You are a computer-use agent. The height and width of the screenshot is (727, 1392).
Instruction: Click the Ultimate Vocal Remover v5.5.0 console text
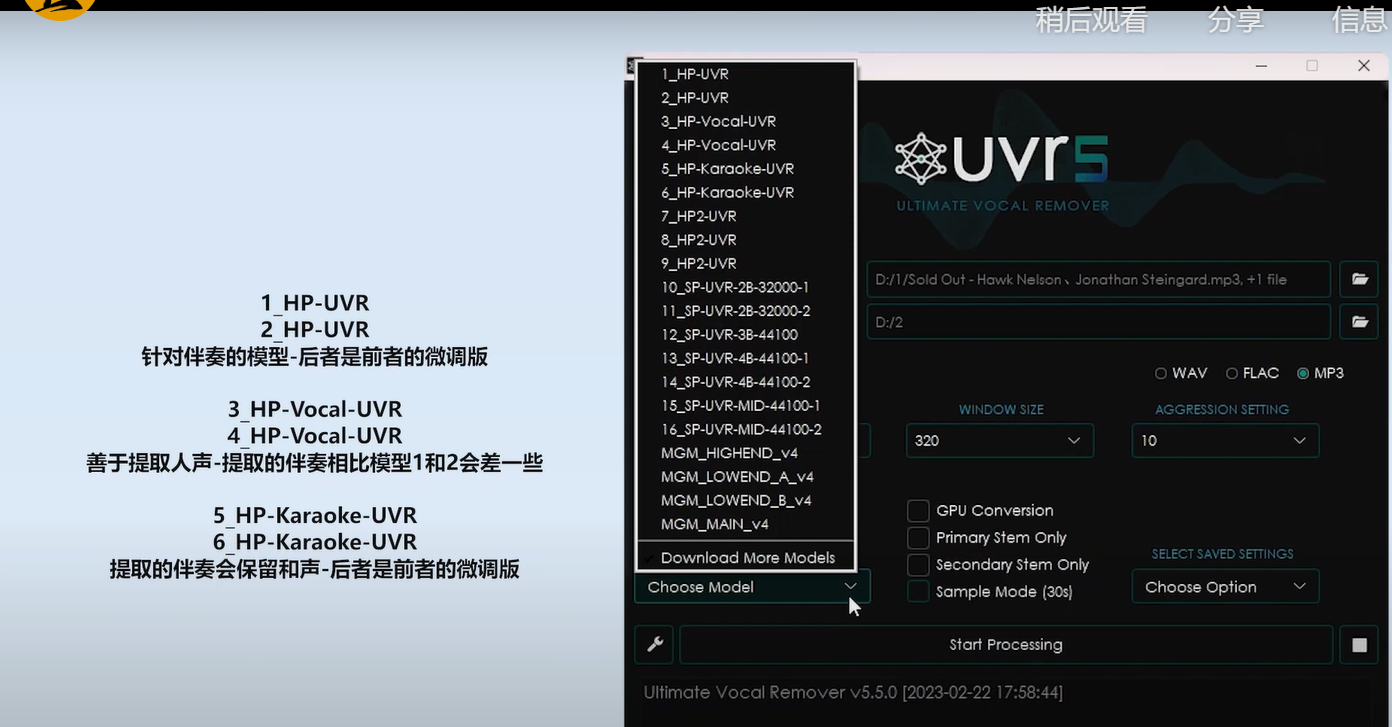pos(853,692)
